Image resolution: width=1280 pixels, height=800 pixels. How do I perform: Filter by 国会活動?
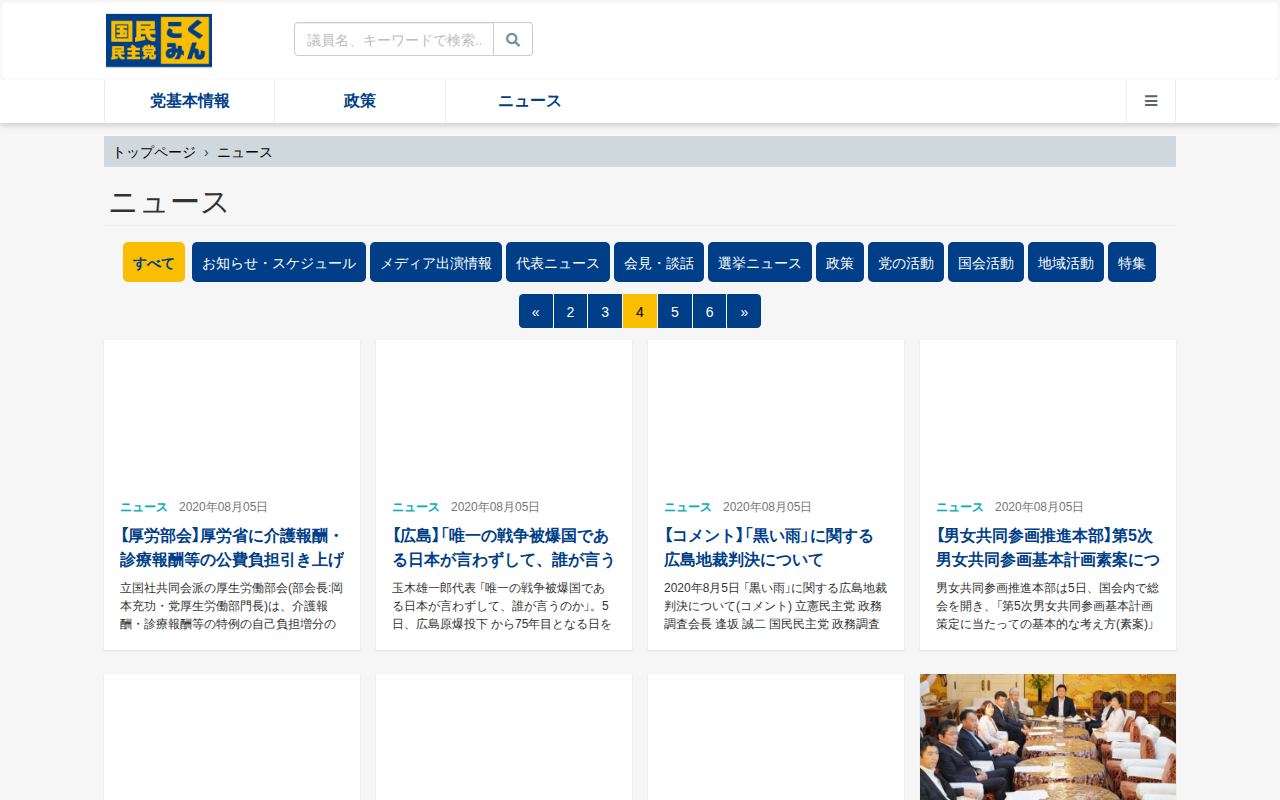point(986,262)
